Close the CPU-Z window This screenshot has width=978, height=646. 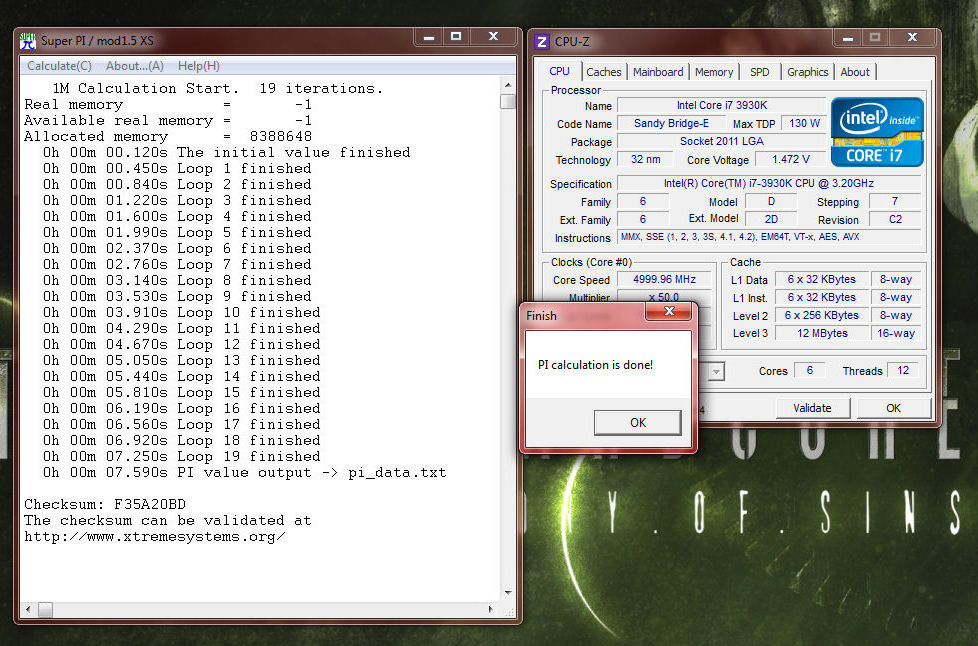(x=913, y=39)
